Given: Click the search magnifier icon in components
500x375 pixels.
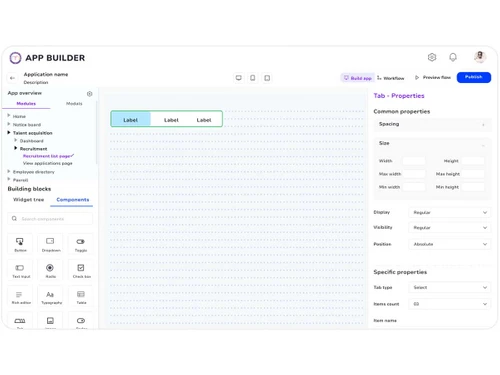Looking at the screenshot, I should [14, 219].
